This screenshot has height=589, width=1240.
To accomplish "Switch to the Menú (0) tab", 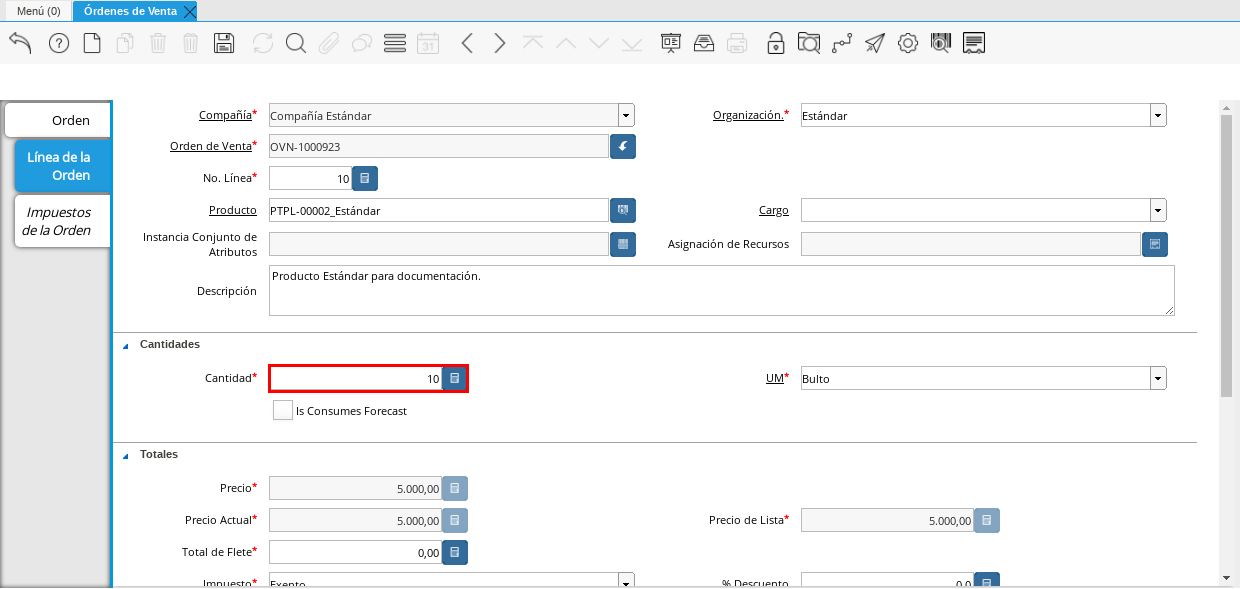I will click(39, 11).
